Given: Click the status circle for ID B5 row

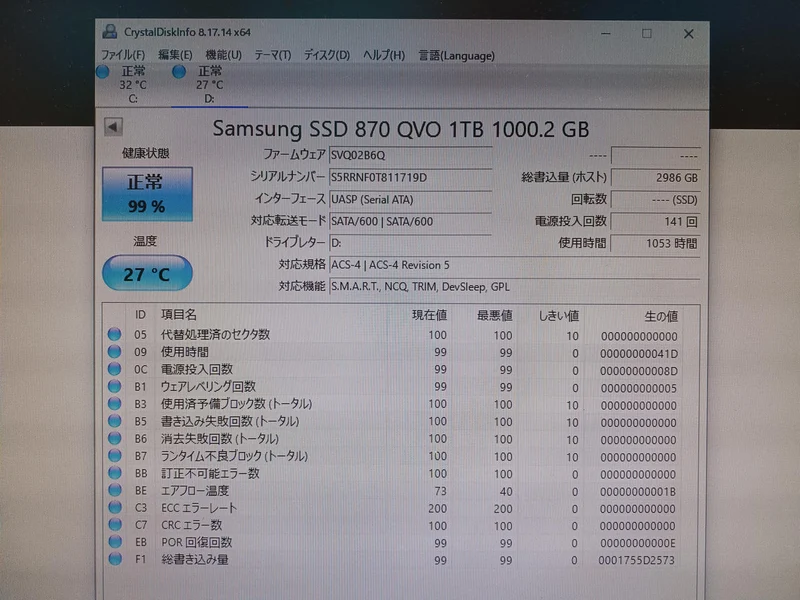Looking at the screenshot, I should (114, 421).
